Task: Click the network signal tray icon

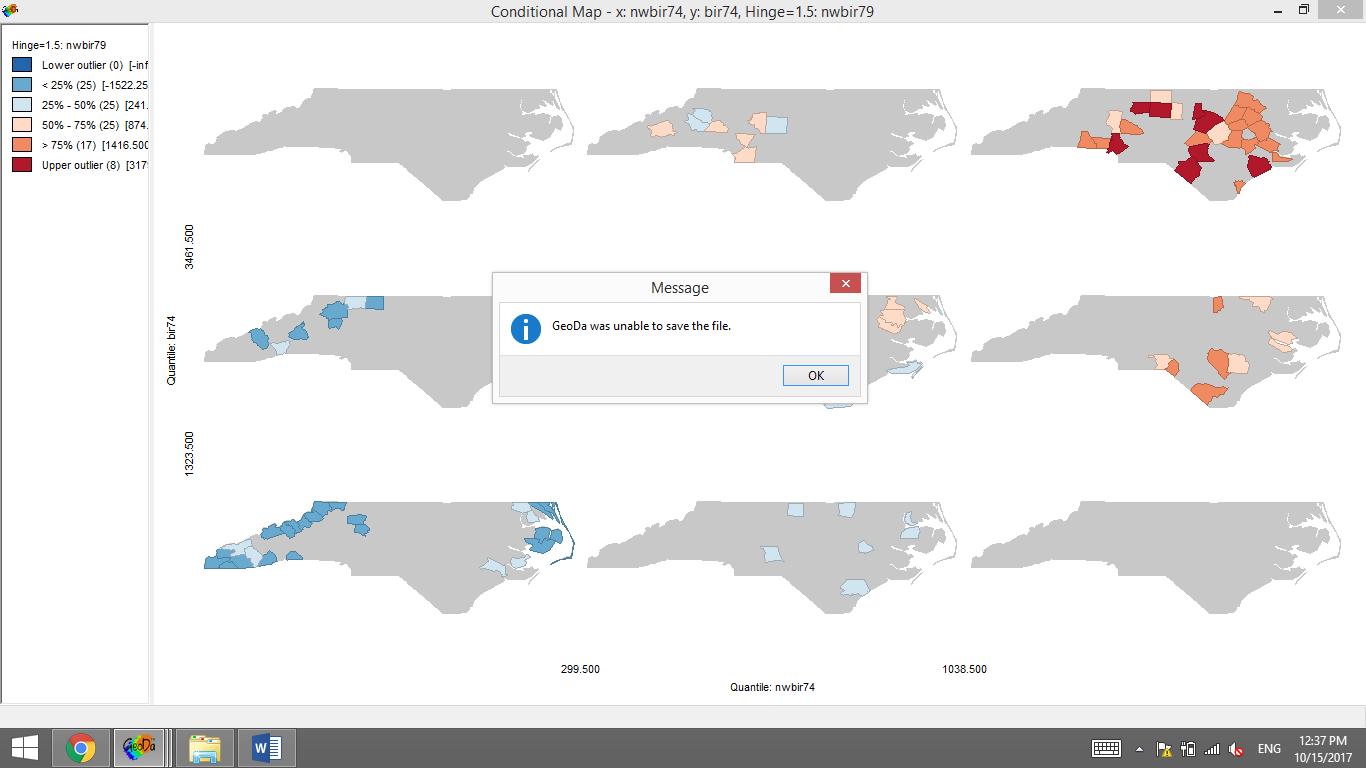Action: pyautogui.click(x=1211, y=749)
